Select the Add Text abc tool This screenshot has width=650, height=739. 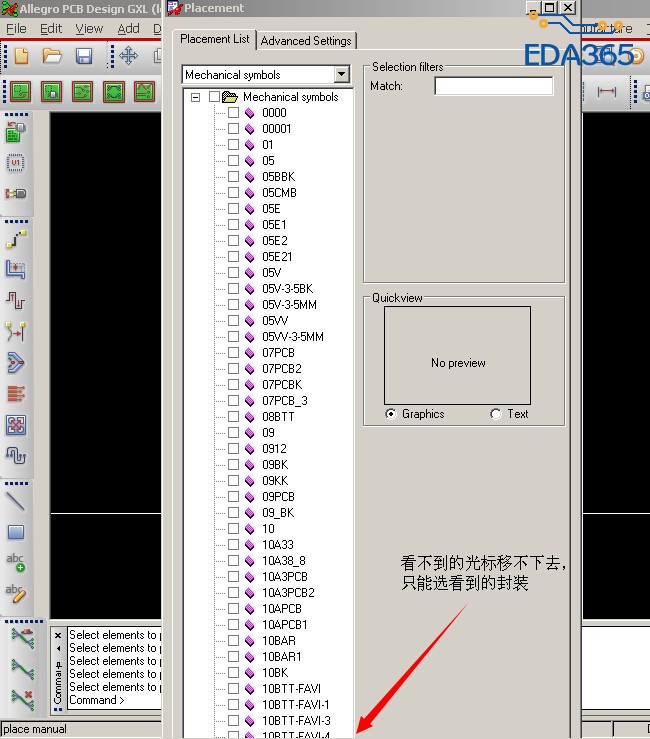[16, 563]
